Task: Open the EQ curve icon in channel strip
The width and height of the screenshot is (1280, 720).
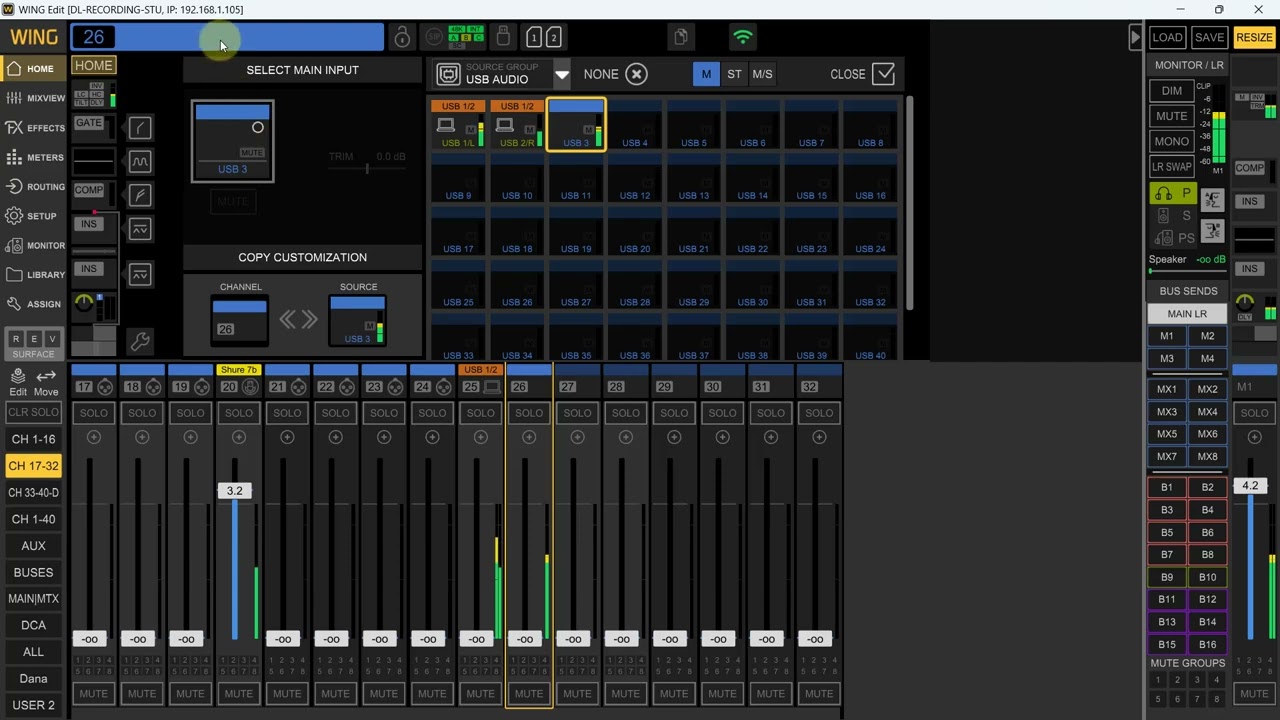Action: coord(140,161)
